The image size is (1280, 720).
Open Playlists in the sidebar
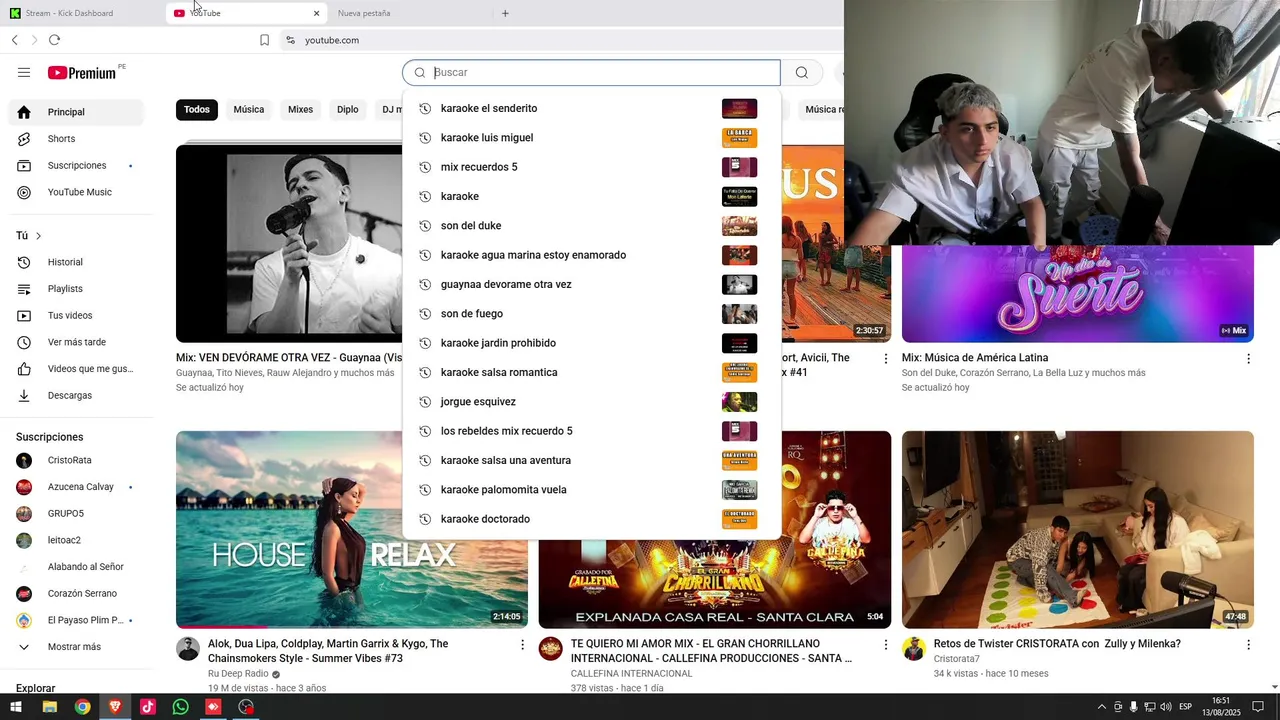[76, 289]
